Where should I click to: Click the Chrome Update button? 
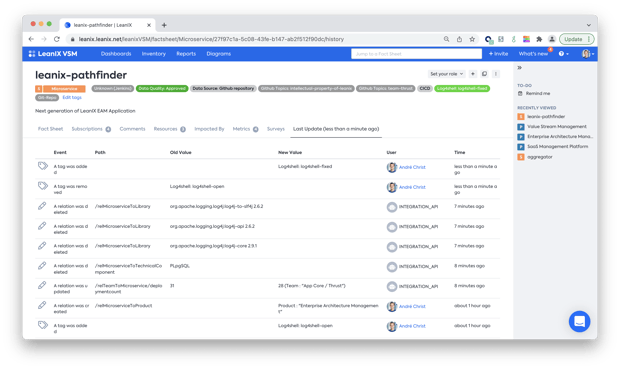tap(576, 39)
